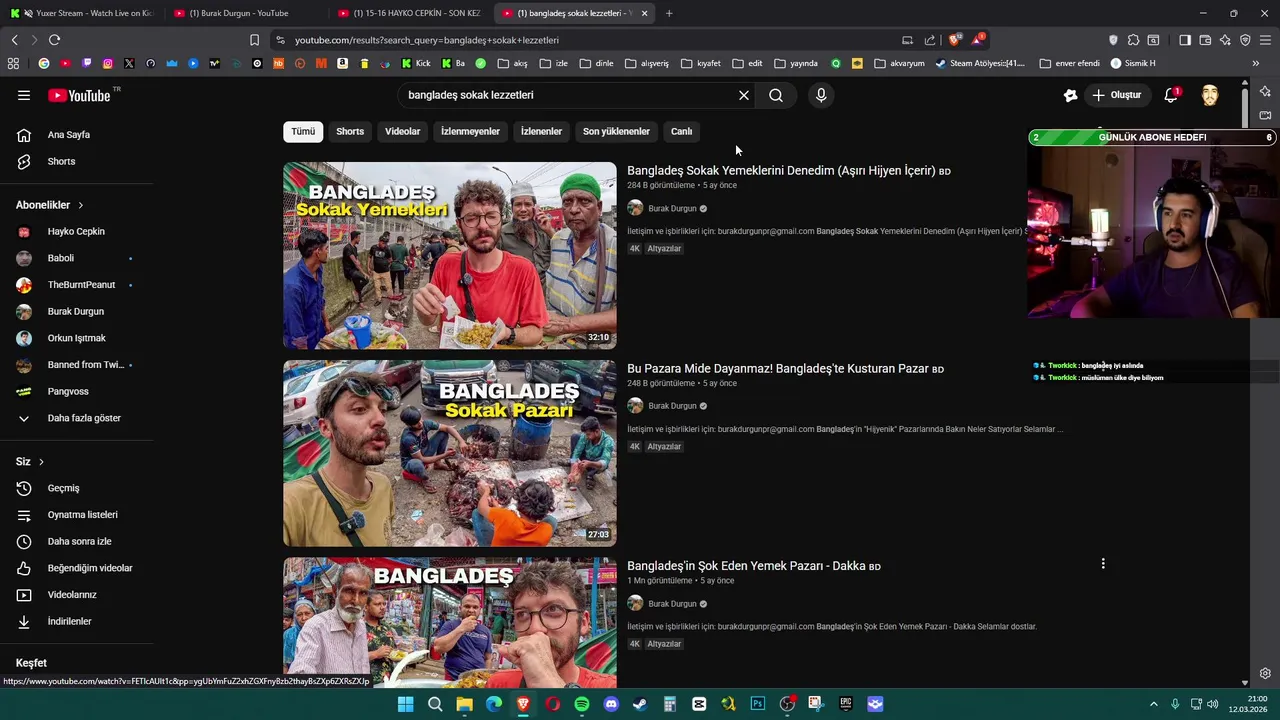Open the Kick bookmark
Screen dimensions: 1280x720
click(x=416, y=63)
